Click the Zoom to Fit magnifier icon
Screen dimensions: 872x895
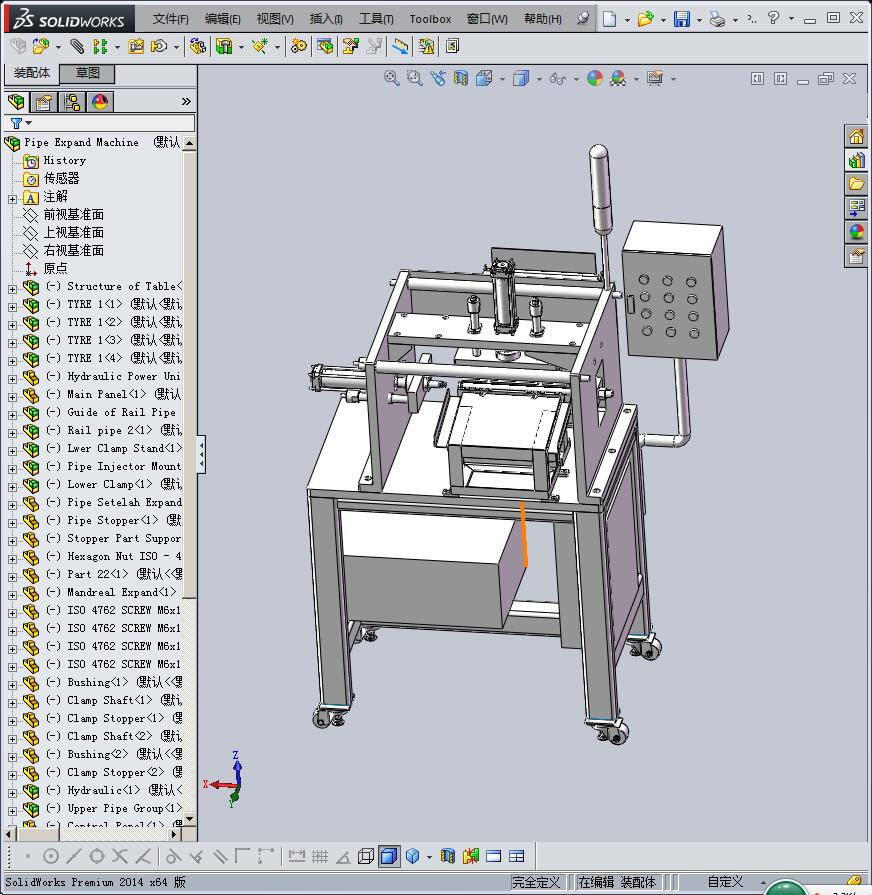coord(392,78)
